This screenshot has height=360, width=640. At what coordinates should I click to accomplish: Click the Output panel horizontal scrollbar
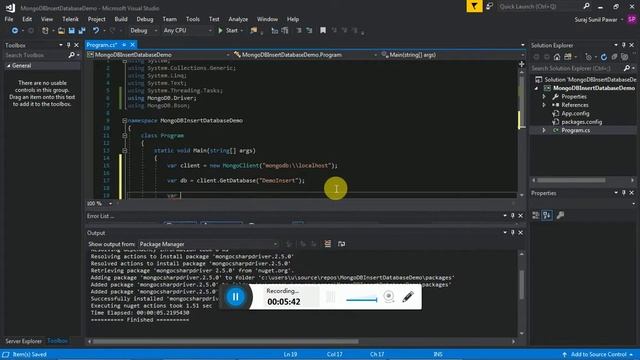[x=226, y=342]
